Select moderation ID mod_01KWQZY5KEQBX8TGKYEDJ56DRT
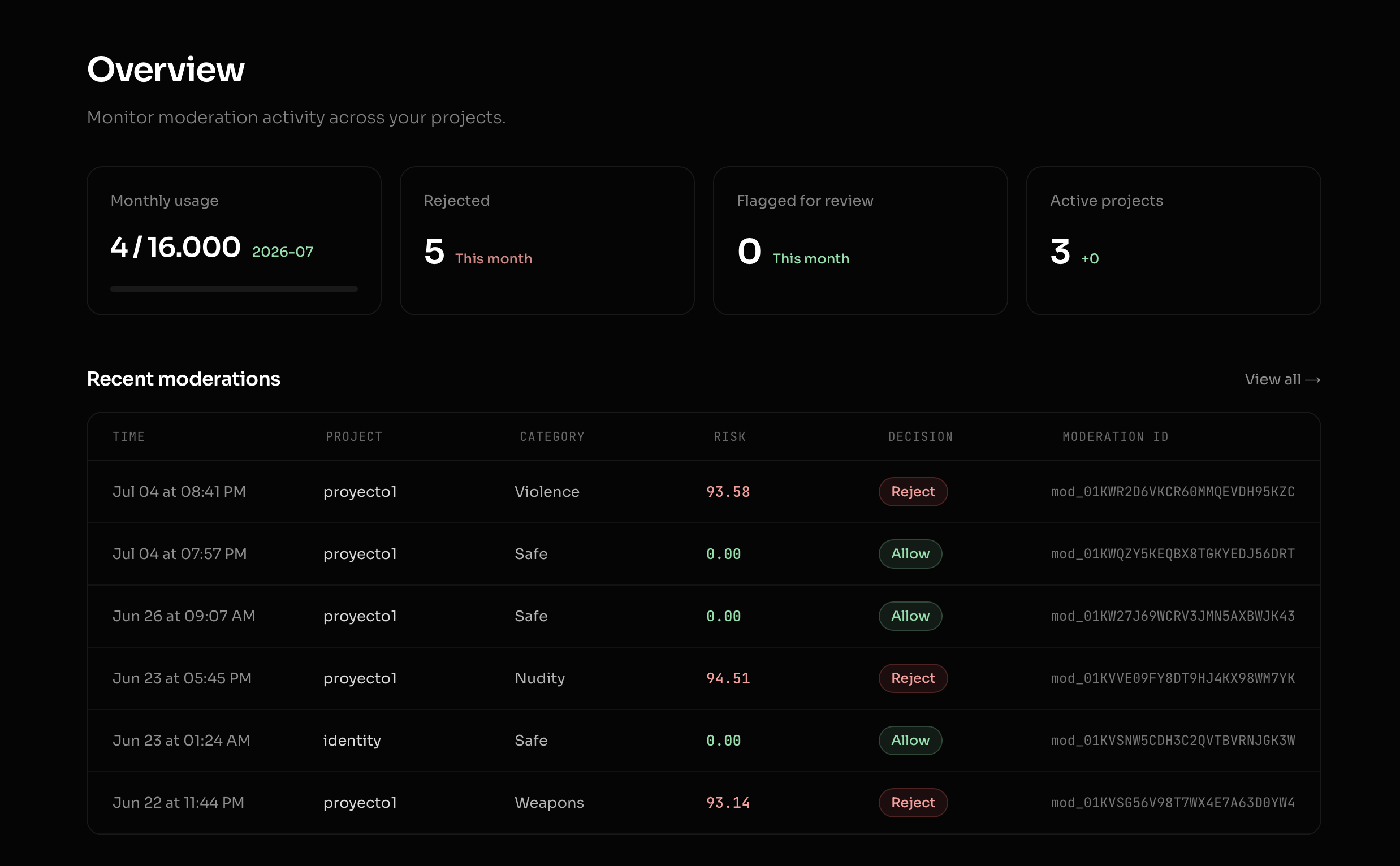Image resolution: width=1400 pixels, height=866 pixels. (x=1172, y=553)
